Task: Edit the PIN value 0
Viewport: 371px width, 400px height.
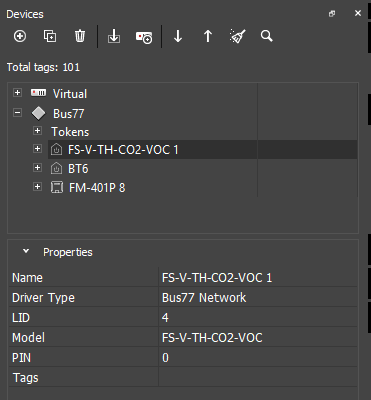Action: click(x=258, y=357)
